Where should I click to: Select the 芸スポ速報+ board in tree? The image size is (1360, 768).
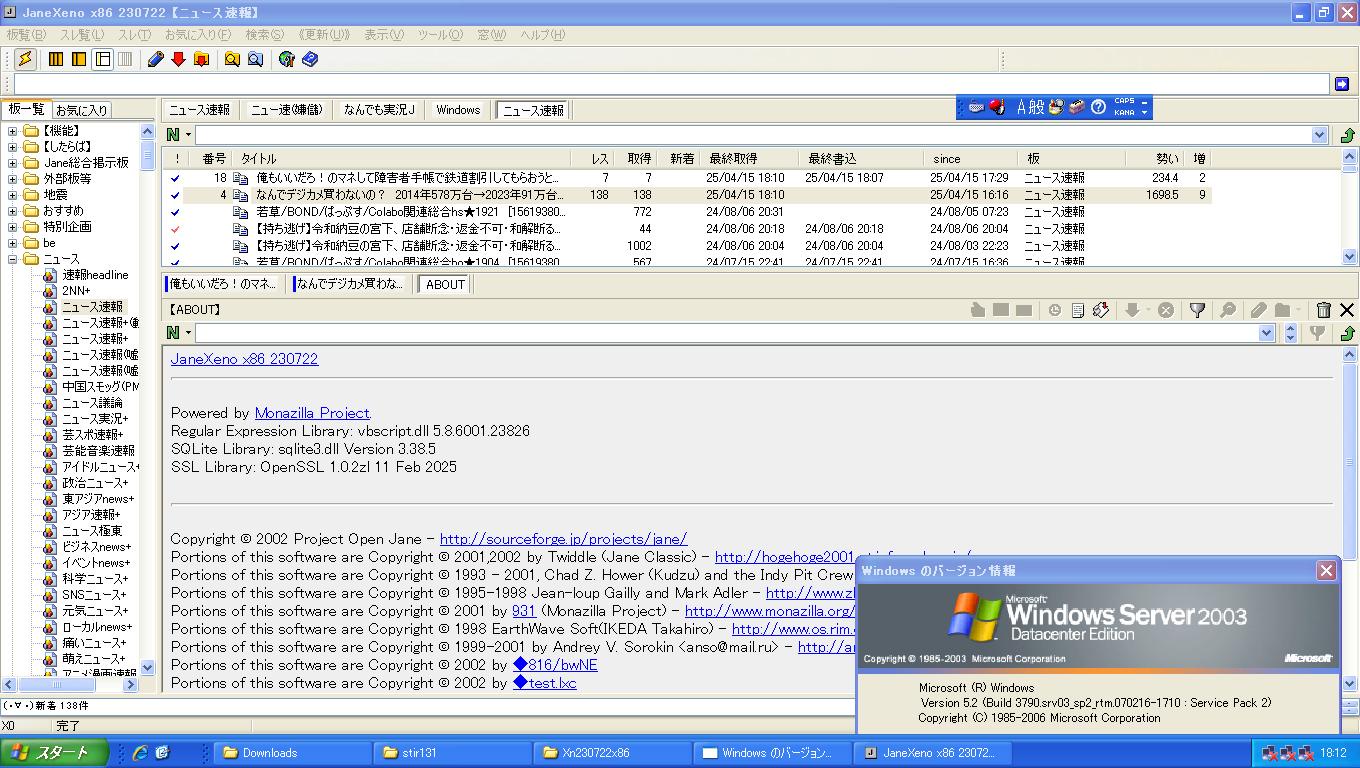(x=93, y=435)
